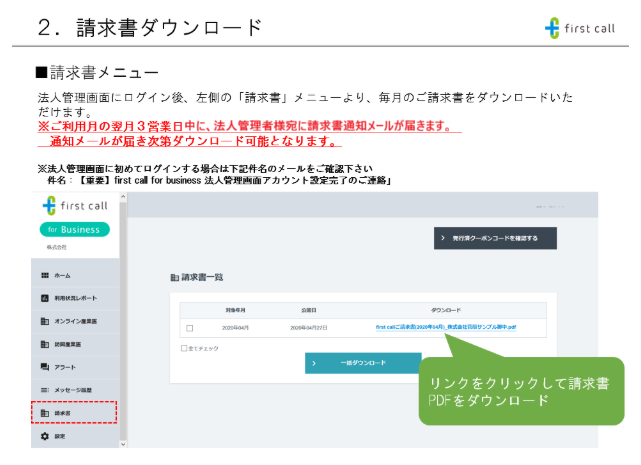Click the 一括ダウンロード button

[363, 363]
